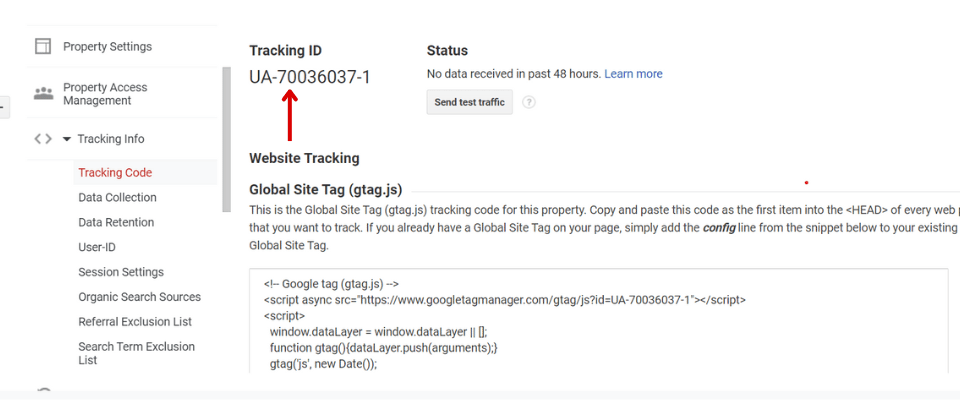Click the window.dataLayer code line
This screenshot has width=960, height=400.
[378, 332]
